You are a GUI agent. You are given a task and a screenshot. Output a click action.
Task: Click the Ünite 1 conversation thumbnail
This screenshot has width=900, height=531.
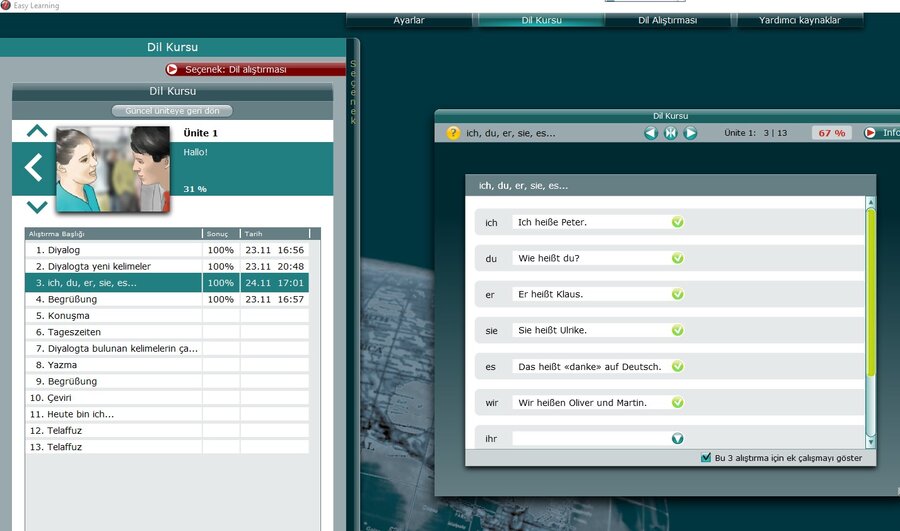tap(113, 169)
